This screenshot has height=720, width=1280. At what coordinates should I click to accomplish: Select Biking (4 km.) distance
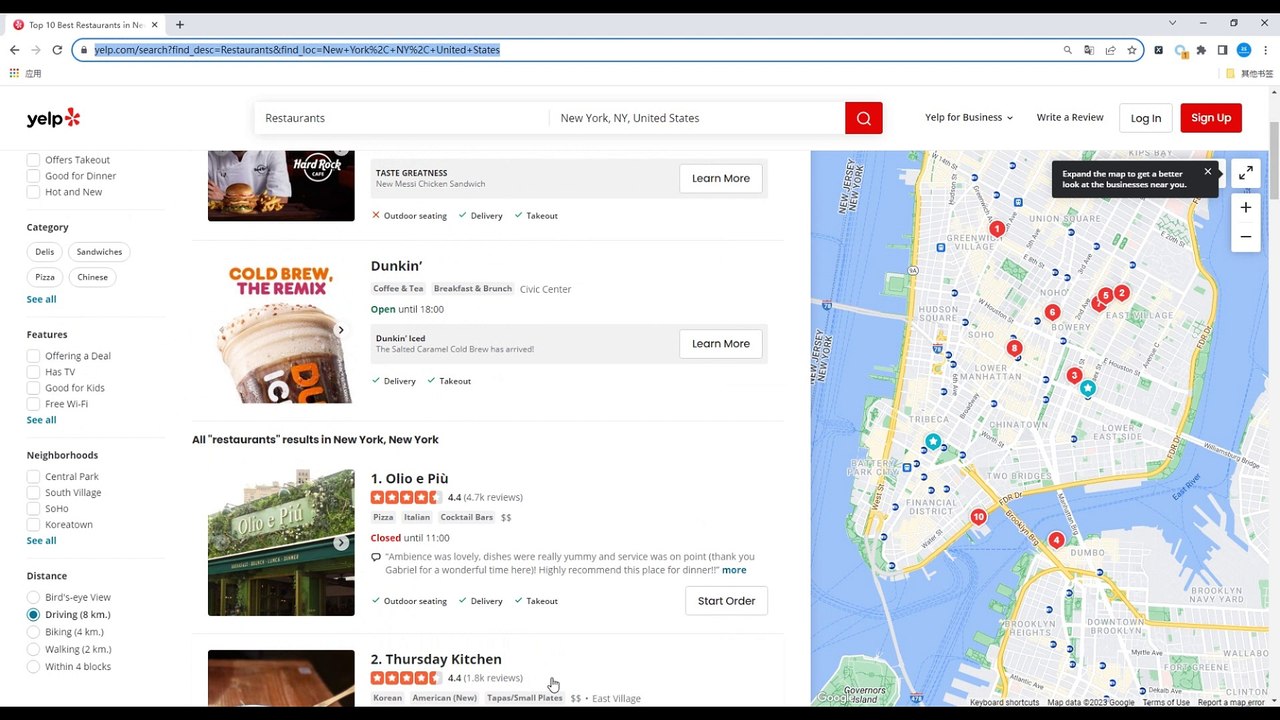(x=33, y=632)
